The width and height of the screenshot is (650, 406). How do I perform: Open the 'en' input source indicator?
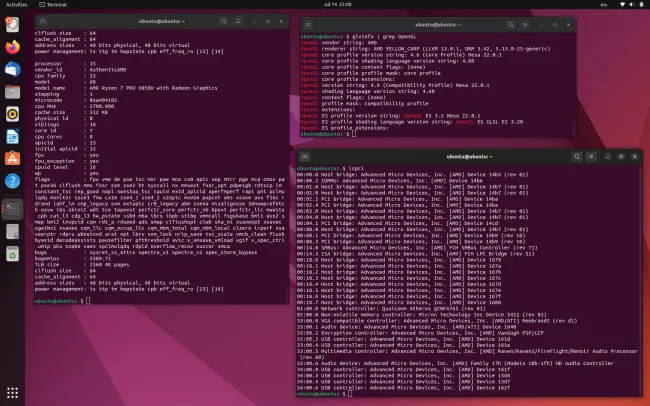[604, 5]
